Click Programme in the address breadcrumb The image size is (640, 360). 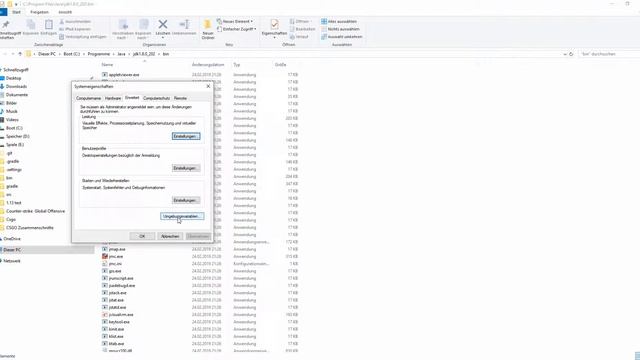[99, 54]
